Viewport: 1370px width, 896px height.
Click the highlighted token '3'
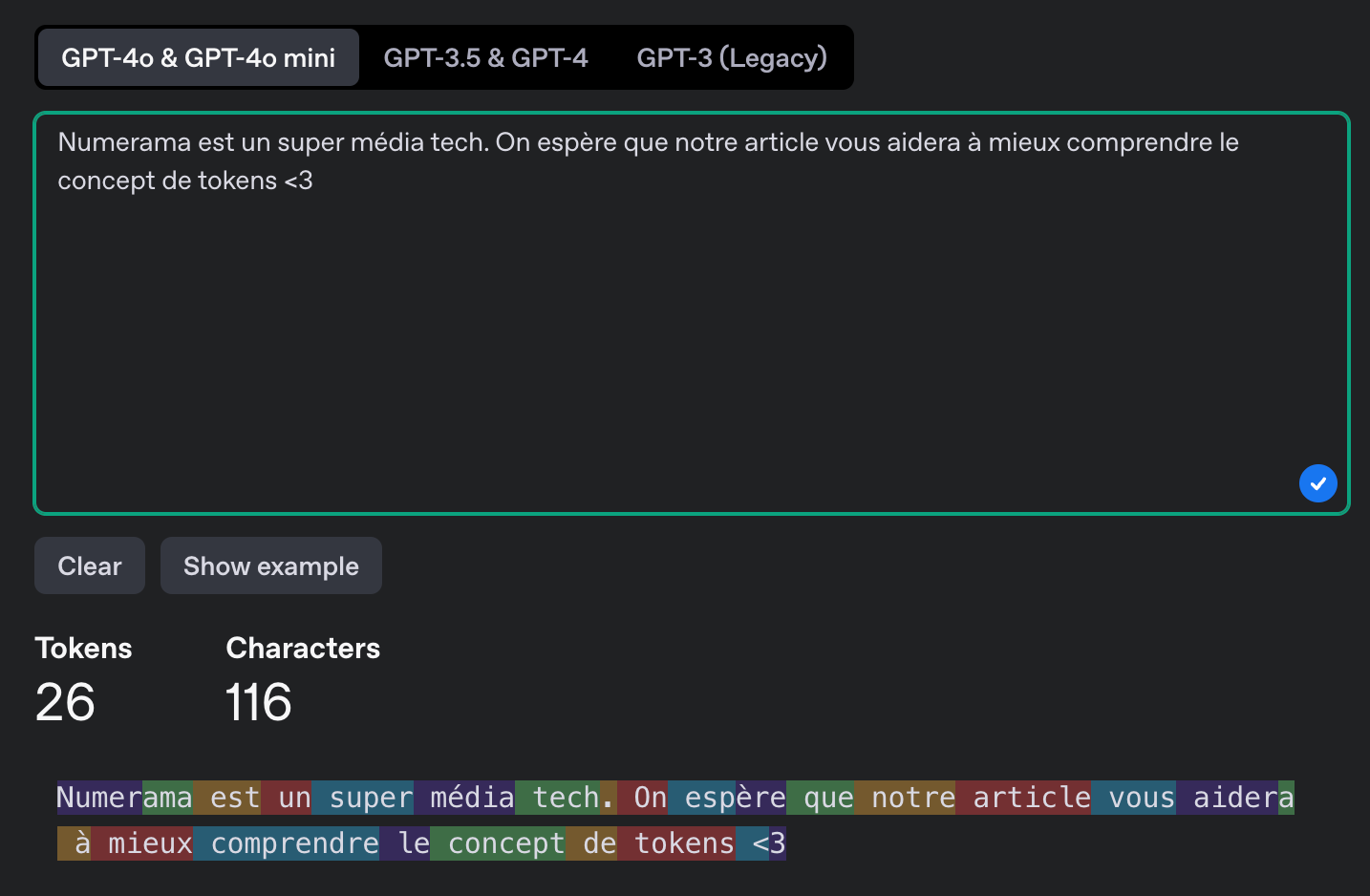click(x=778, y=843)
